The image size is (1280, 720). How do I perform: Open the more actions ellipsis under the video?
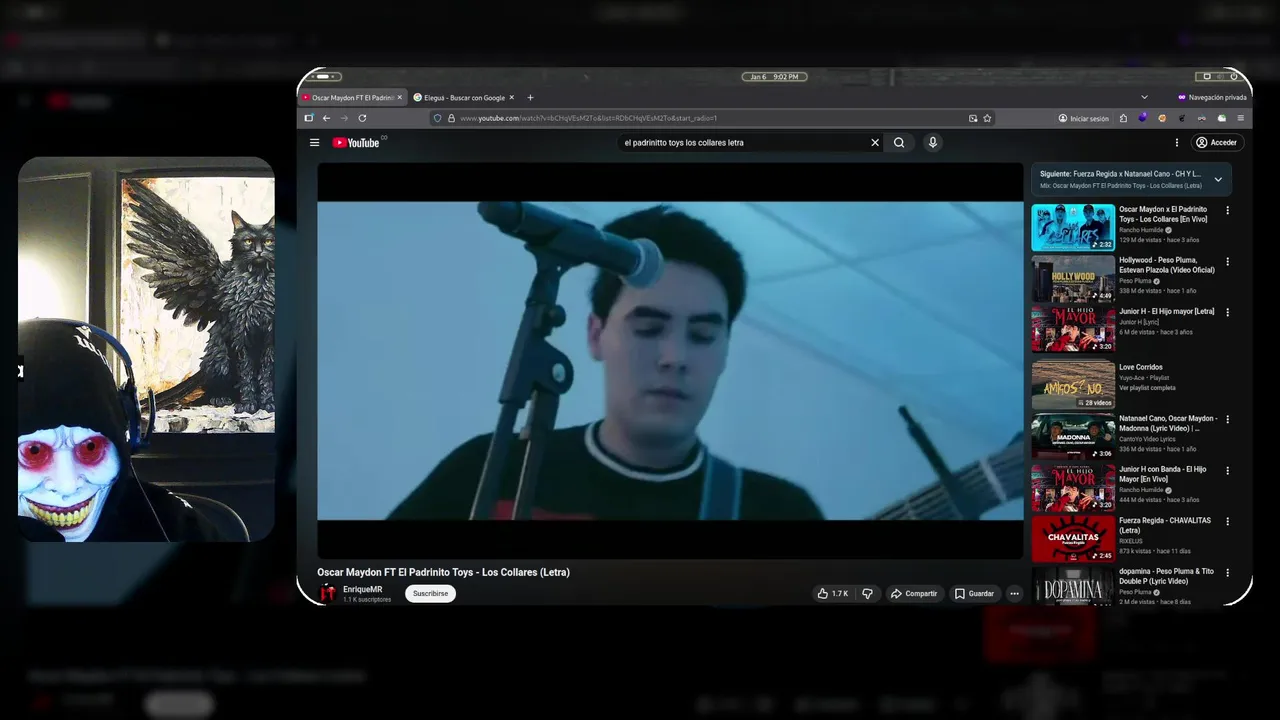coord(1014,593)
